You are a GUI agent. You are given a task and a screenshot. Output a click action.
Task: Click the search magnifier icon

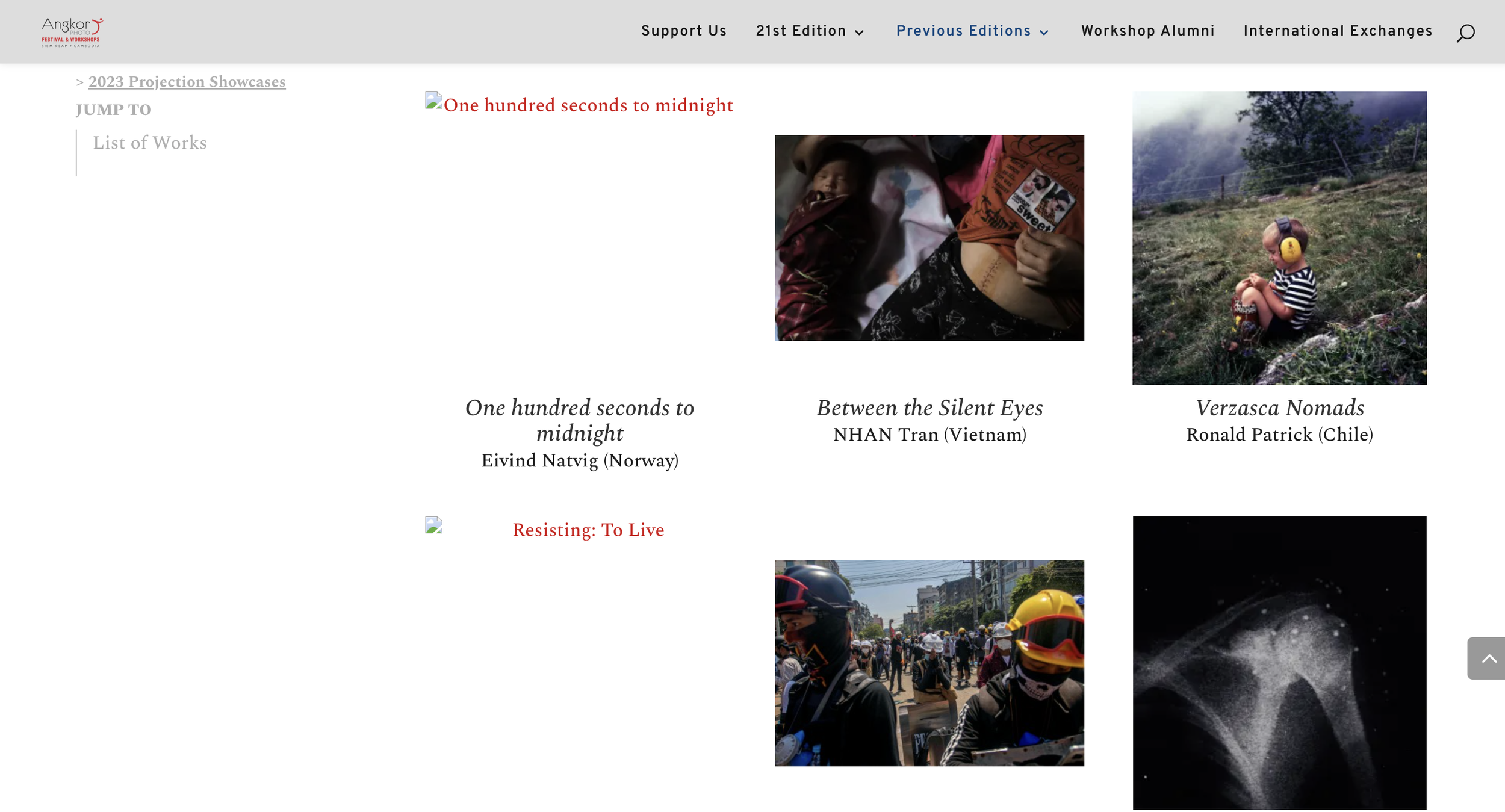[1465, 33]
